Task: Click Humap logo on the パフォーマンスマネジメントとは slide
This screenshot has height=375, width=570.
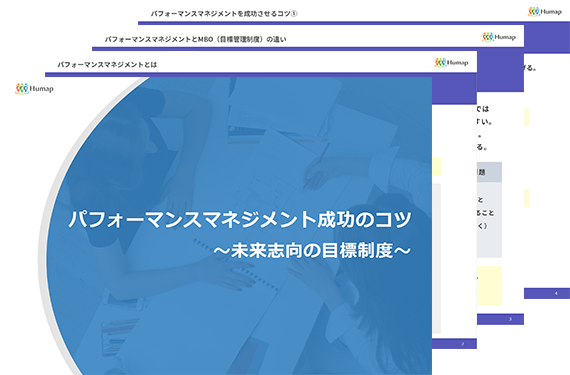Action: [x=451, y=62]
